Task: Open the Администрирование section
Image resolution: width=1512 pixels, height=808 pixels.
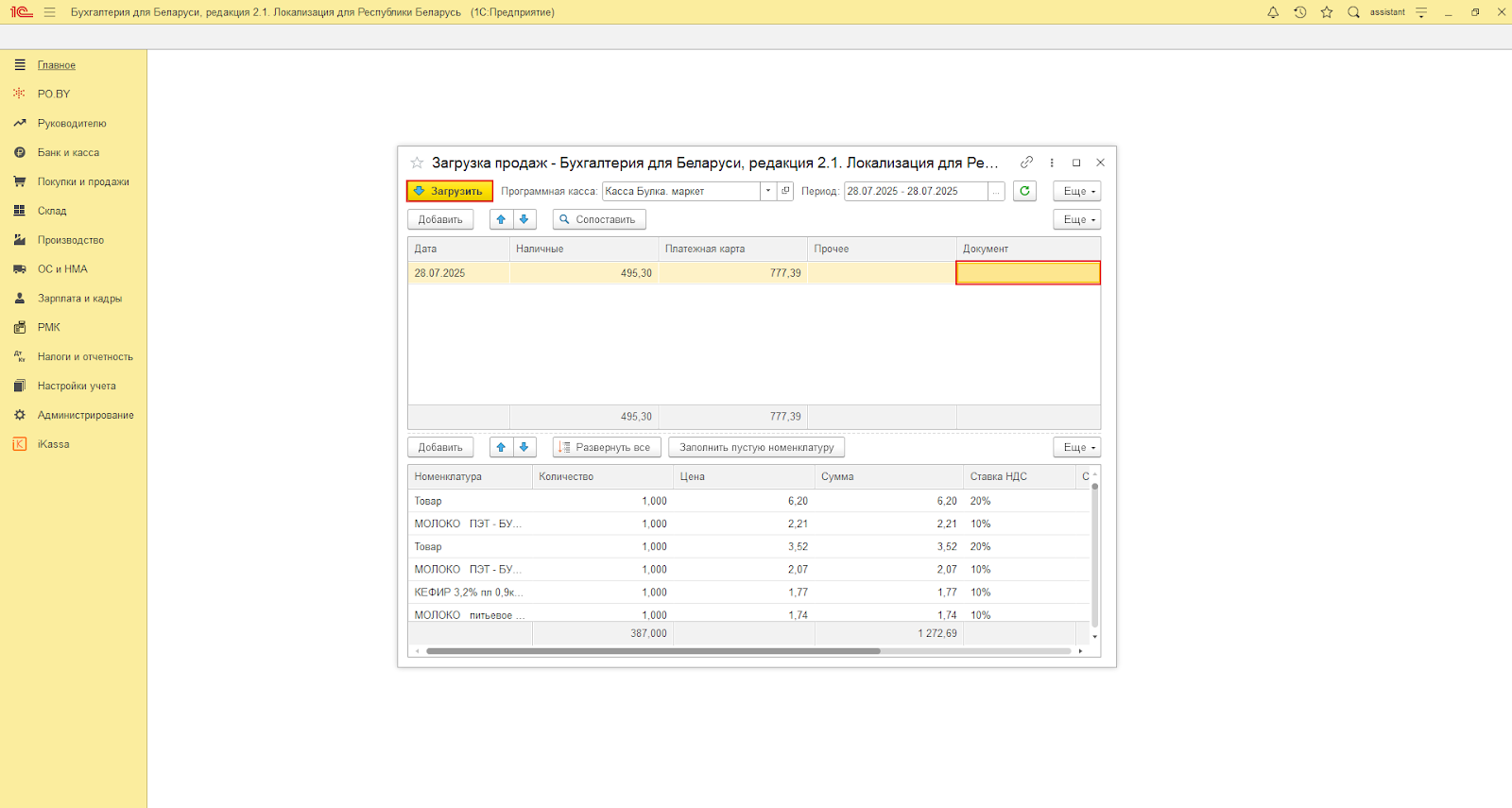Action: point(86,416)
